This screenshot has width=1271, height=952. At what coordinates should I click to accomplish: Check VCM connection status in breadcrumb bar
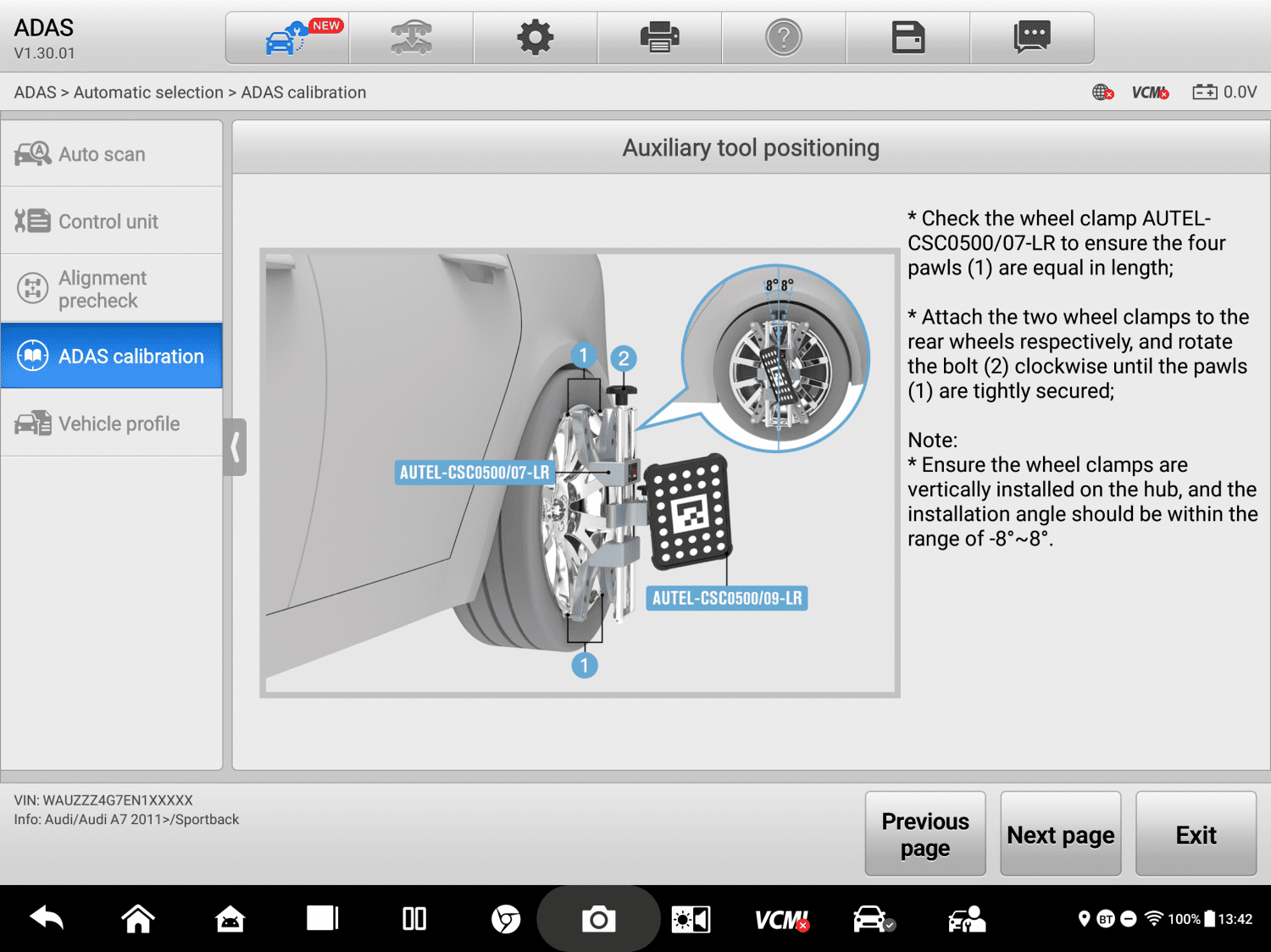click(1150, 92)
